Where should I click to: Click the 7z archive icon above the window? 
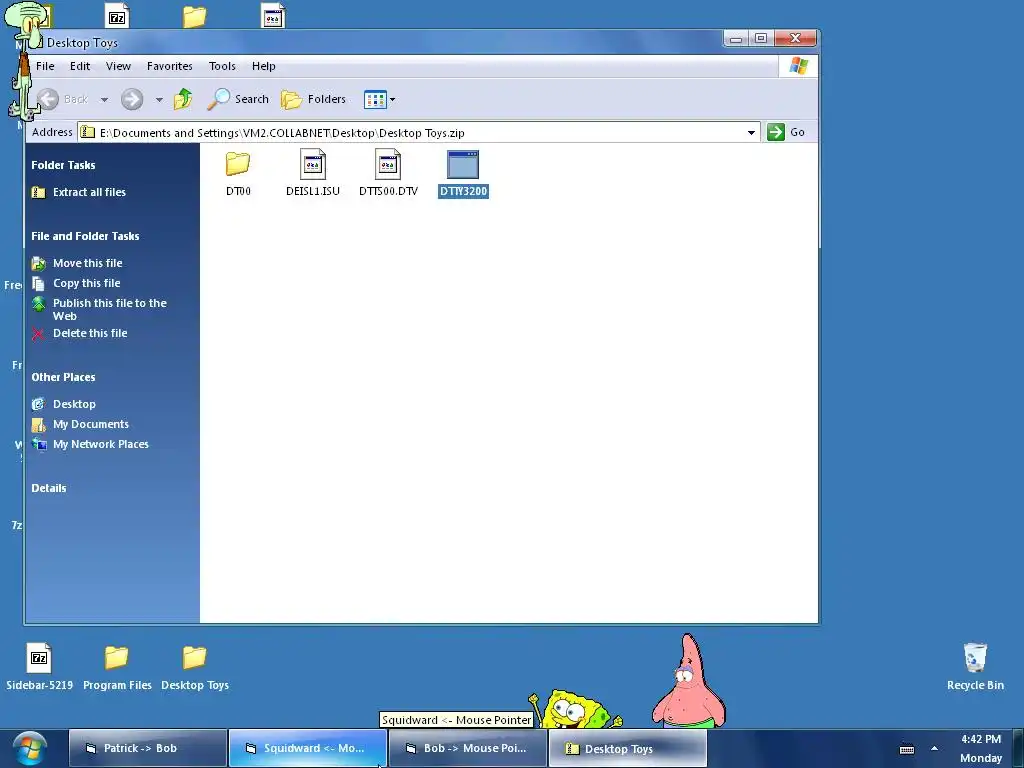coord(117,15)
